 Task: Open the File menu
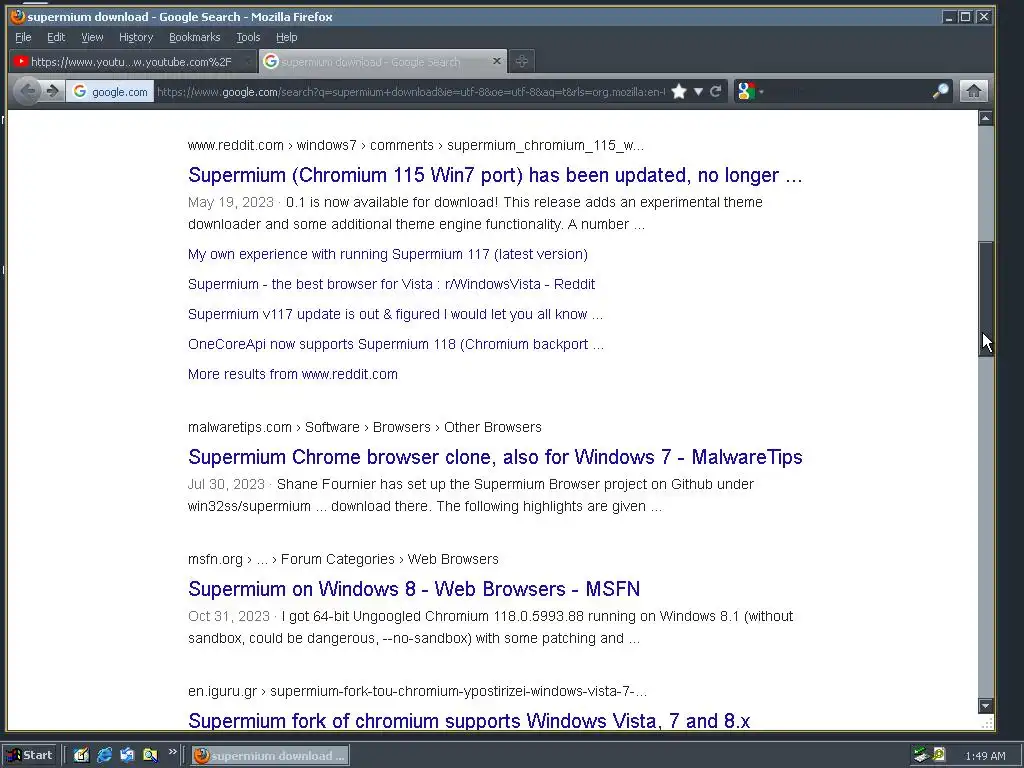tap(23, 37)
